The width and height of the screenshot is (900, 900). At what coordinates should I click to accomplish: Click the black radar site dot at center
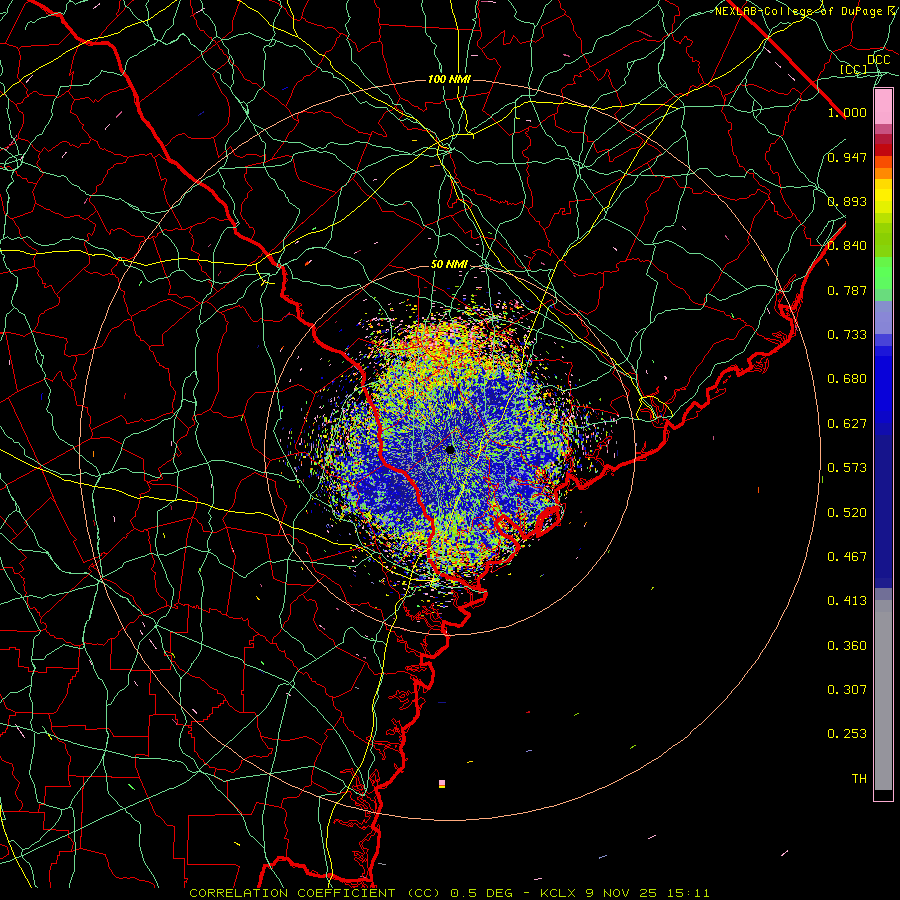coord(450,449)
